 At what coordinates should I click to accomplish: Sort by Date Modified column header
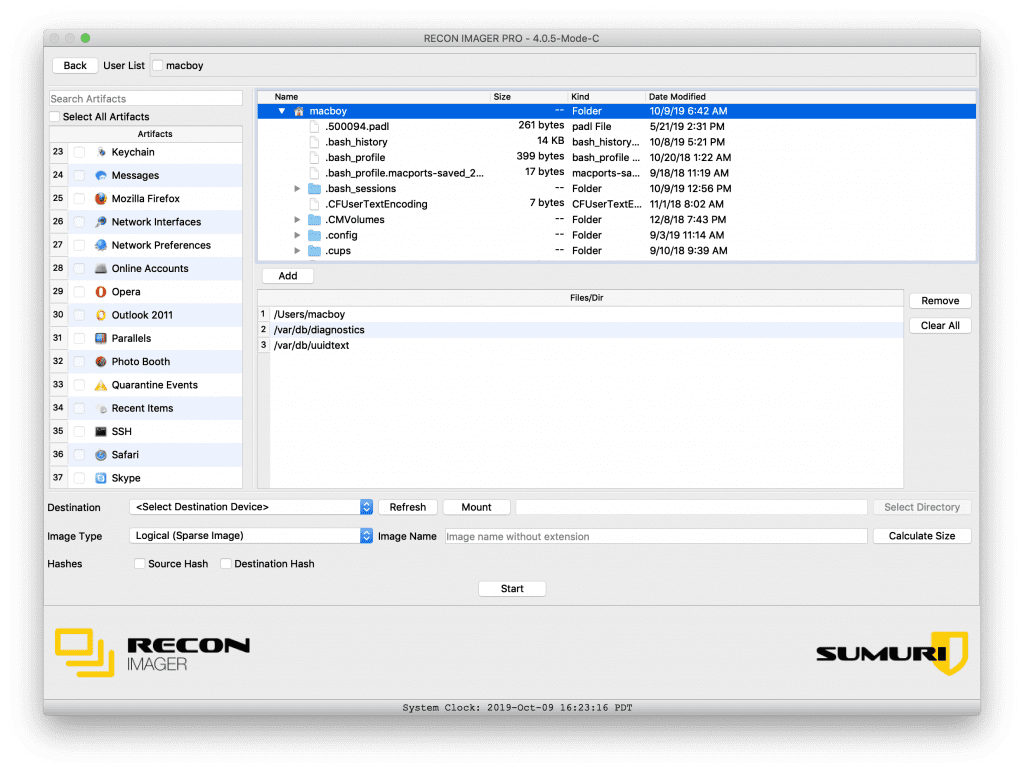point(810,97)
